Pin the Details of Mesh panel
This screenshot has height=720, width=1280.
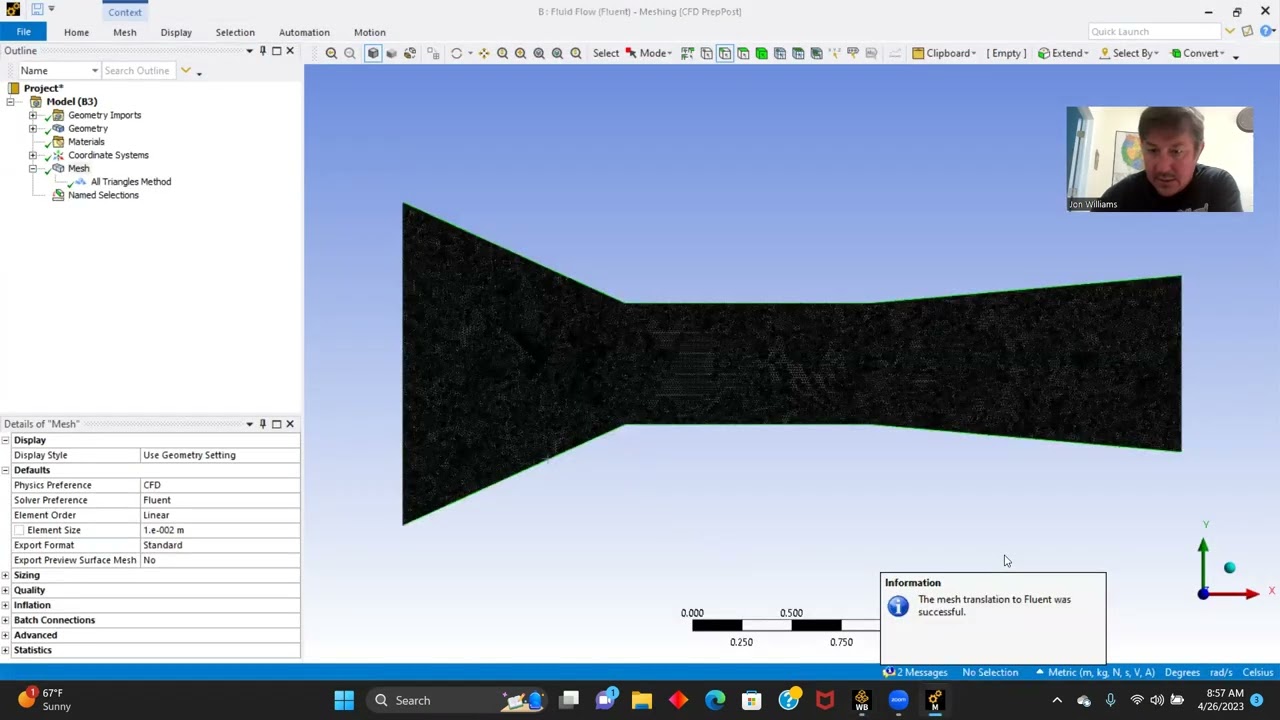263,424
